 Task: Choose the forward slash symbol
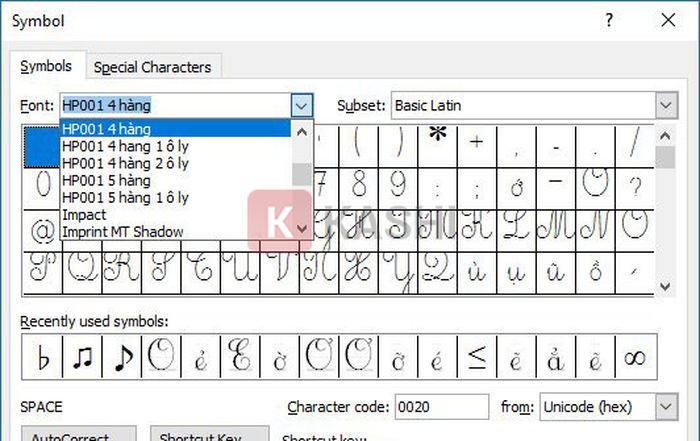click(634, 146)
